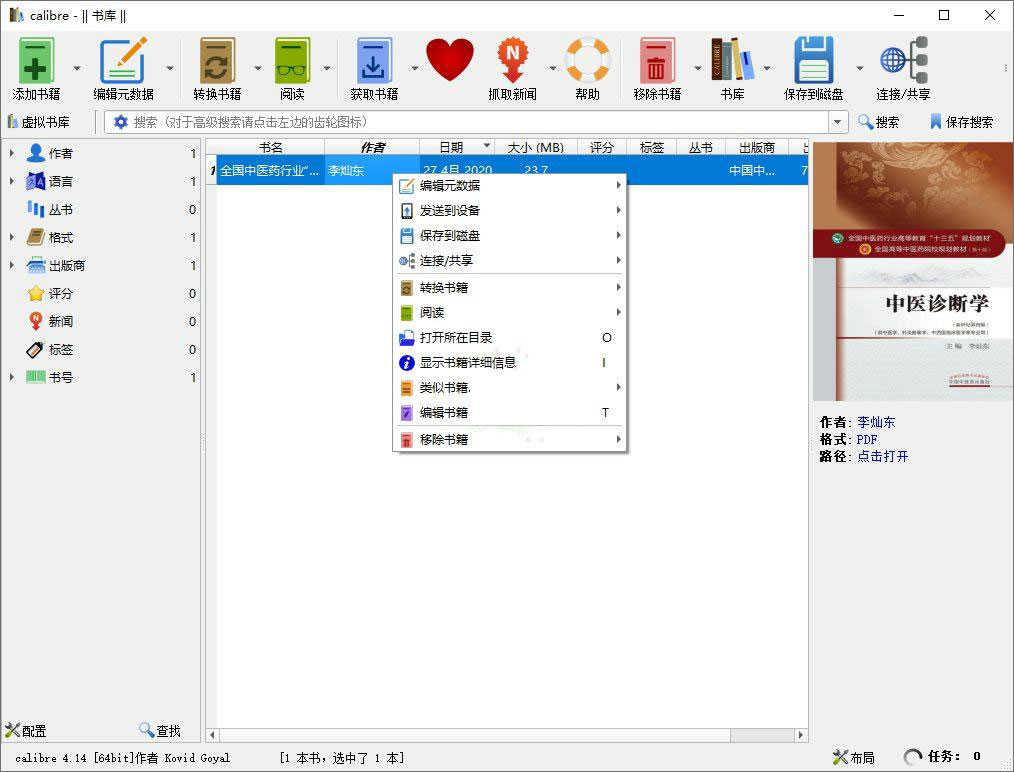Click the 获取书籍 get books icon
Screen dimensions: 1014x772
tap(373, 62)
